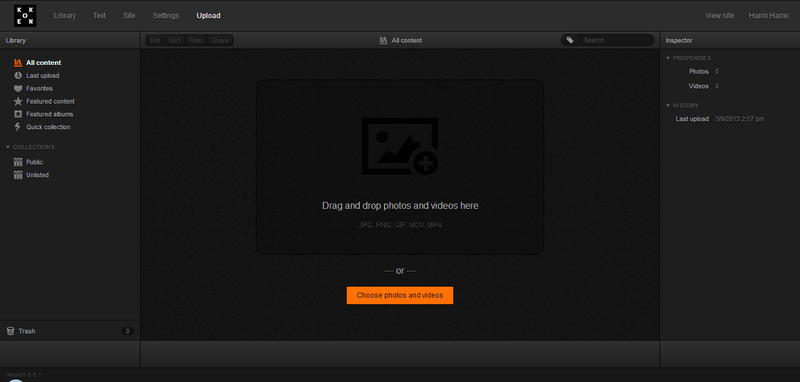The height and width of the screenshot is (382, 800).
Task: Select the Unlisted collection label
Action: coord(38,175)
